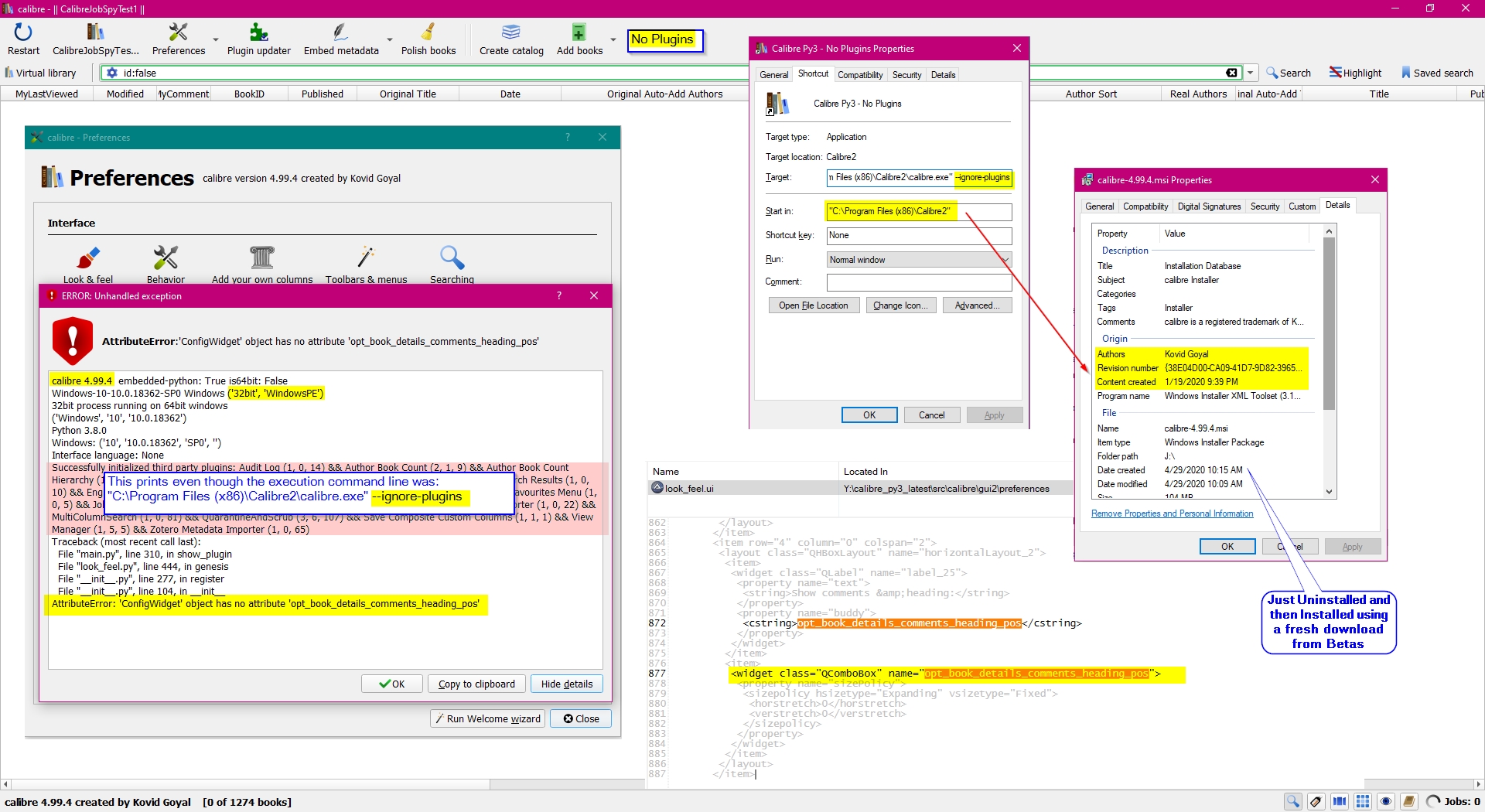Screen dimensions: 1485x812
Task: Click Open File Location button
Action: [x=814, y=305]
